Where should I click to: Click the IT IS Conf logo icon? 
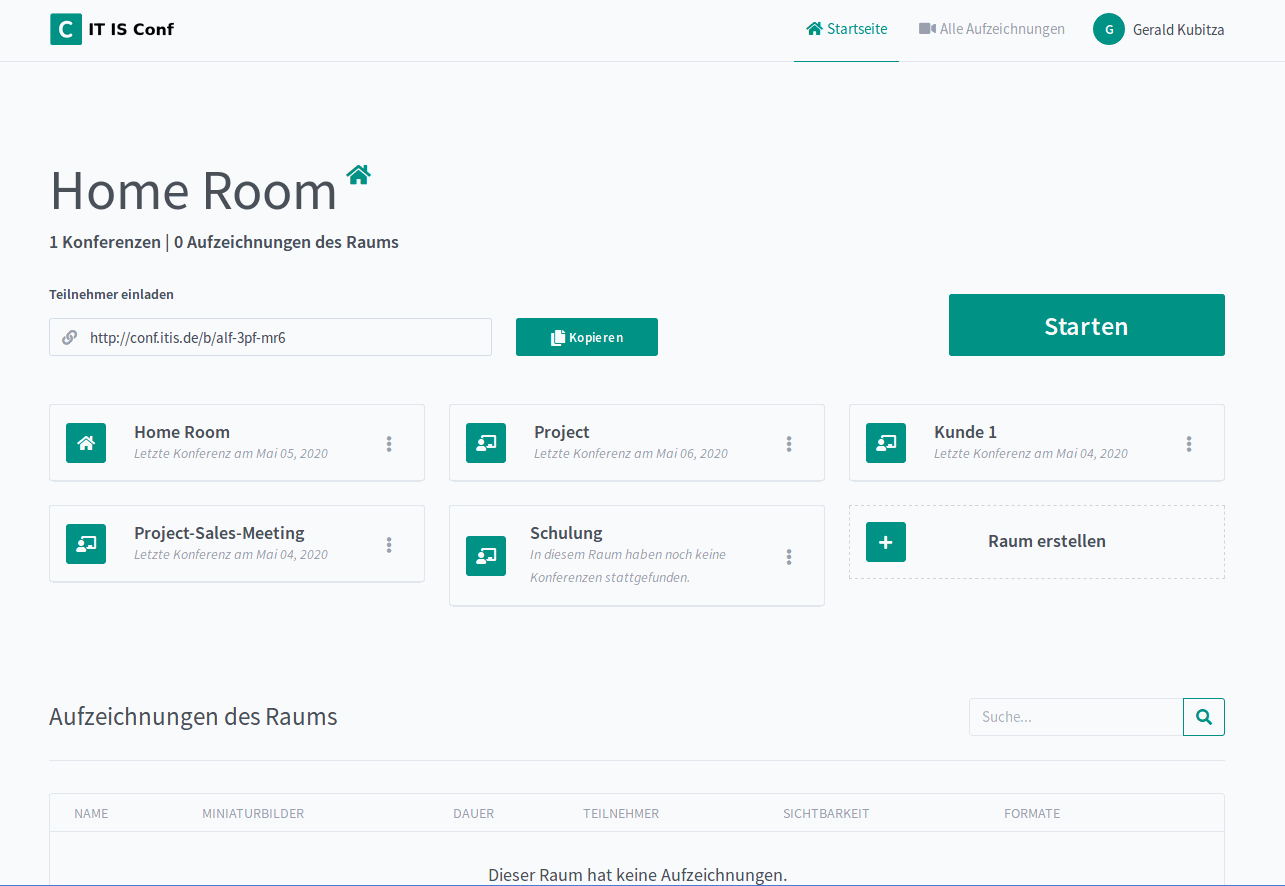point(66,29)
